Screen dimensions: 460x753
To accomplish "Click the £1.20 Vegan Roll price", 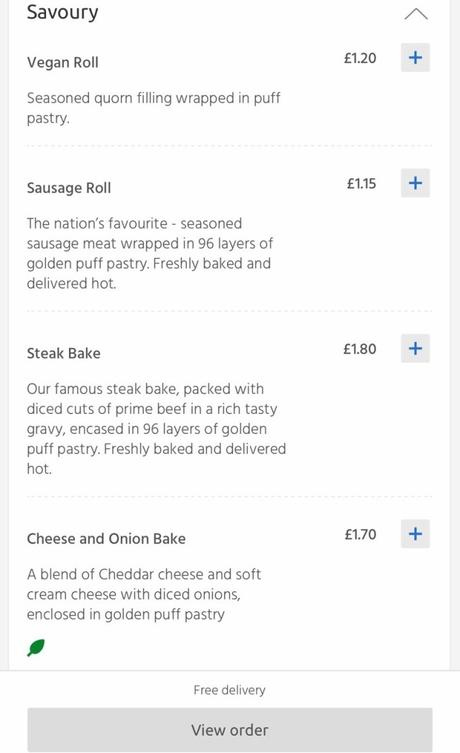I will tap(360, 58).
